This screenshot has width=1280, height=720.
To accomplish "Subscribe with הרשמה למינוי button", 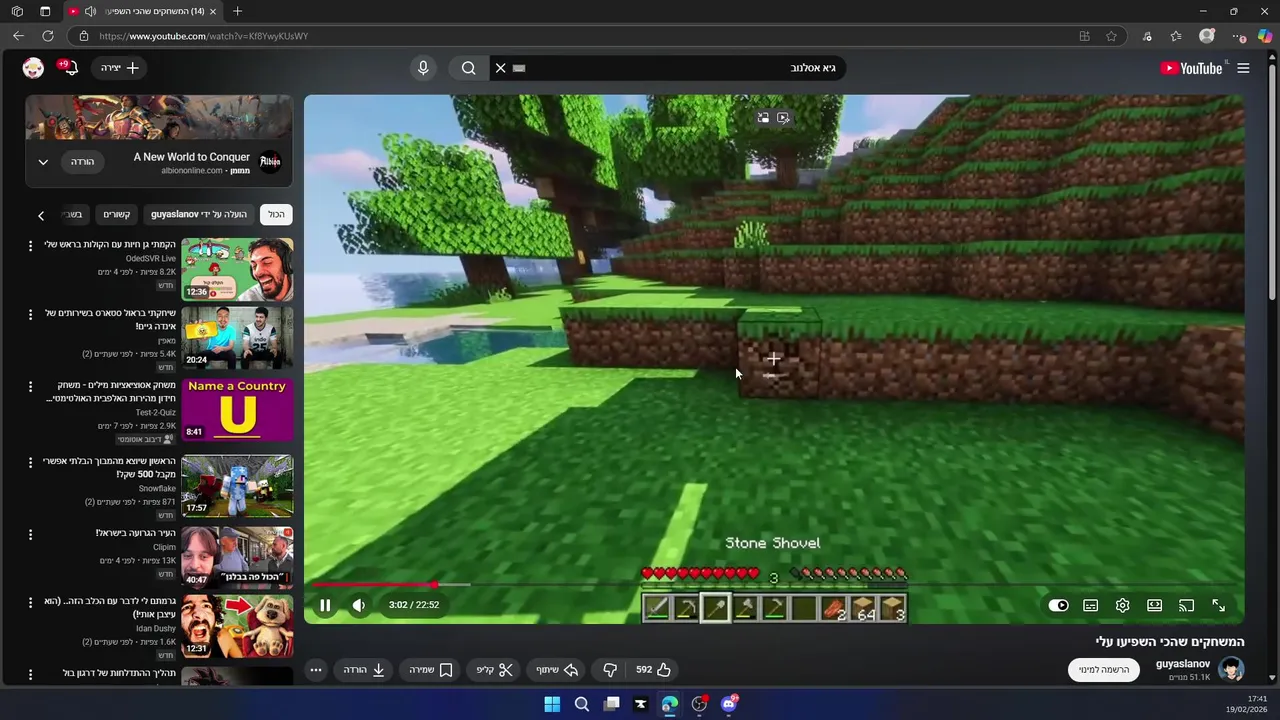I will click(x=1104, y=670).
